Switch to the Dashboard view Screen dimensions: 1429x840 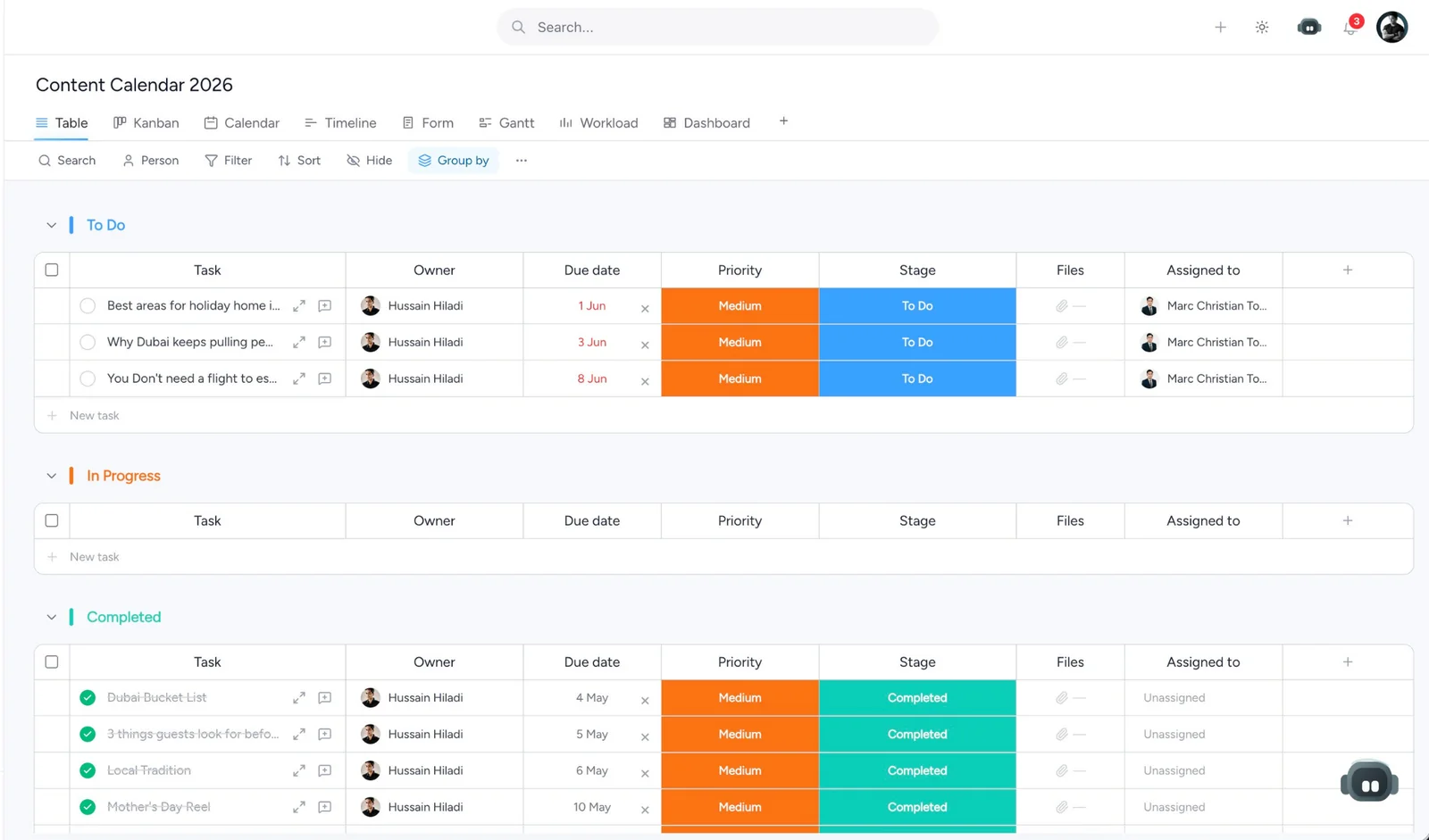[706, 123]
